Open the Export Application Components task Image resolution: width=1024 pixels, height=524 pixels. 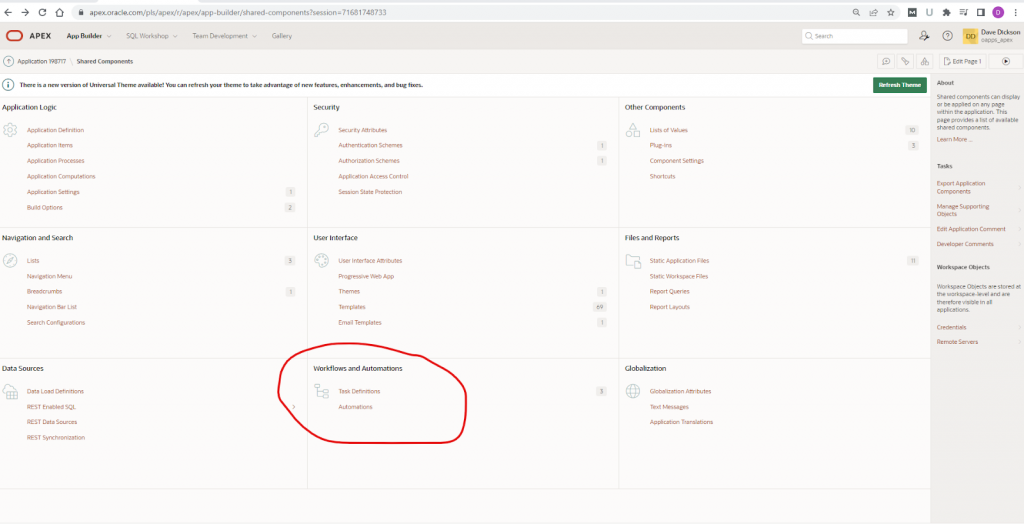[x=961, y=188]
